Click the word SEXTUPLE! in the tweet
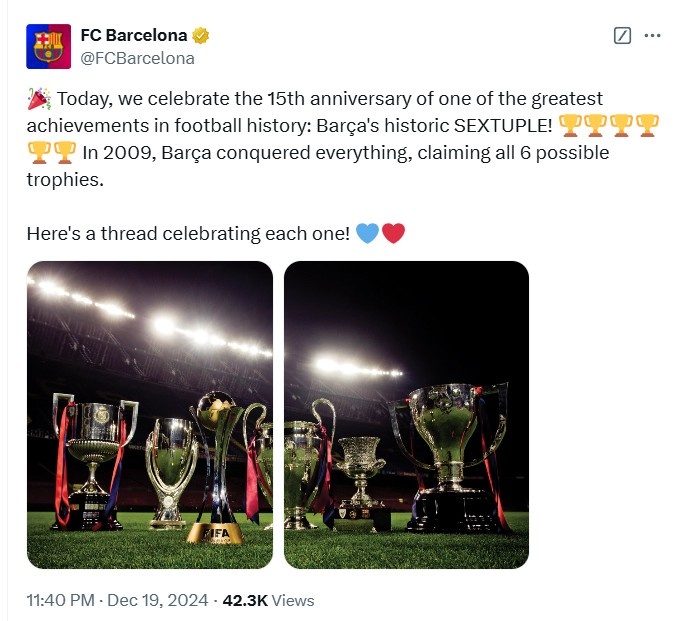The width and height of the screenshot is (676, 621). (502, 126)
